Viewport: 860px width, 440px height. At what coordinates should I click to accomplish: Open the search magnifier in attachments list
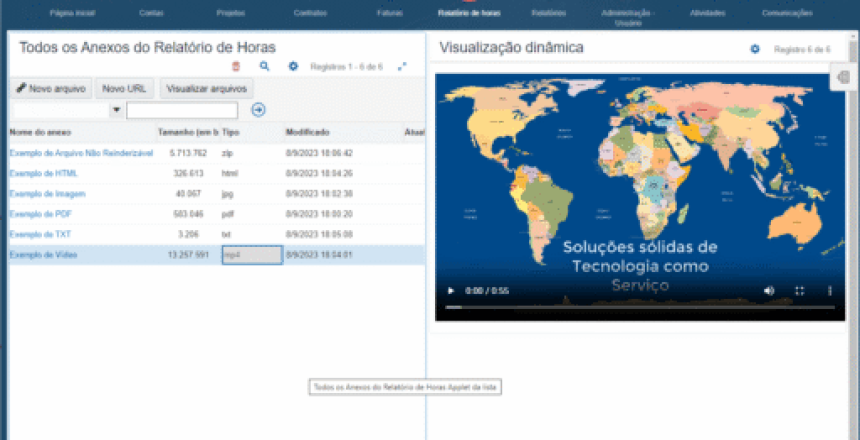coord(264,66)
